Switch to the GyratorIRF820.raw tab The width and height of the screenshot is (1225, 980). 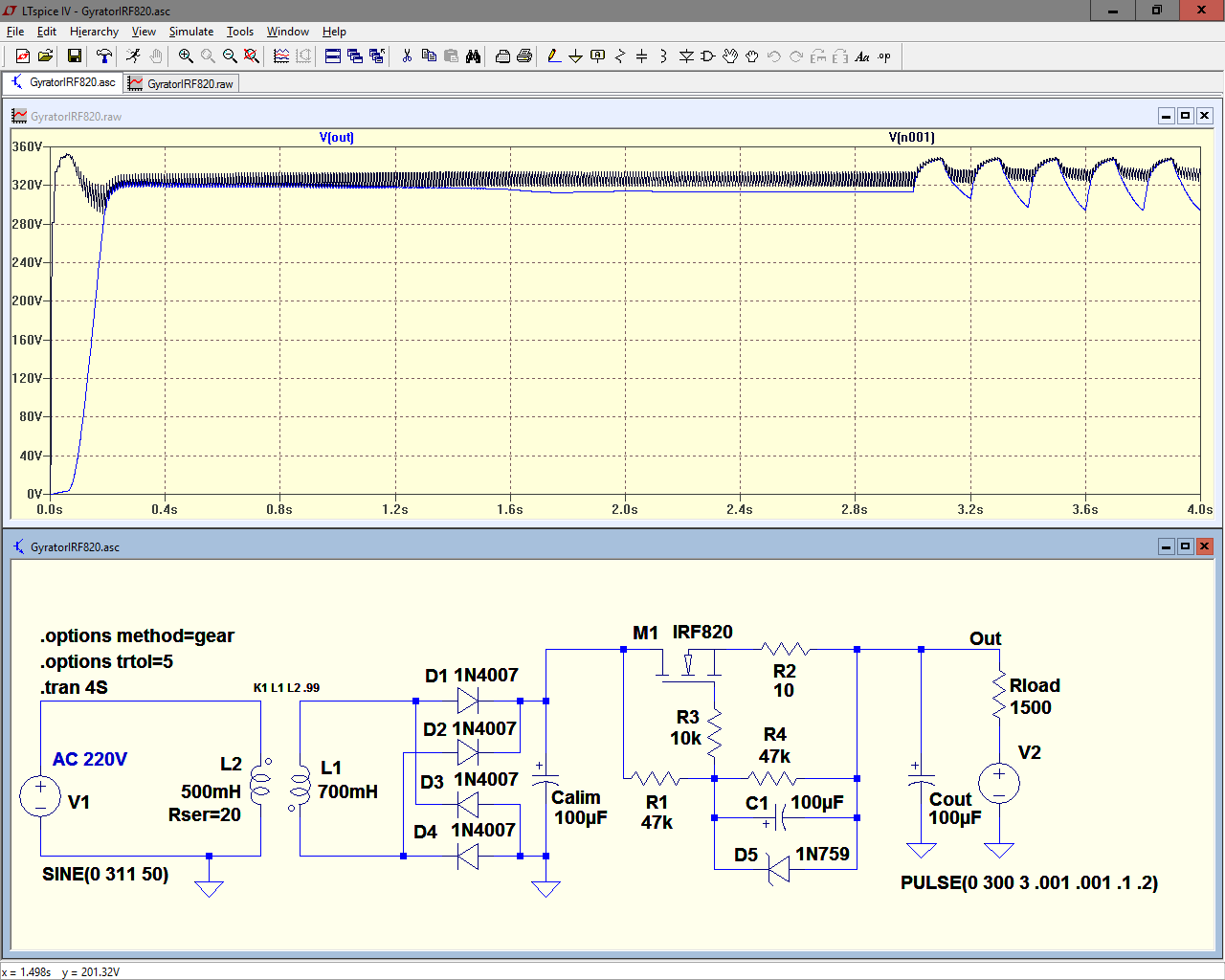(x=182, y=83)
